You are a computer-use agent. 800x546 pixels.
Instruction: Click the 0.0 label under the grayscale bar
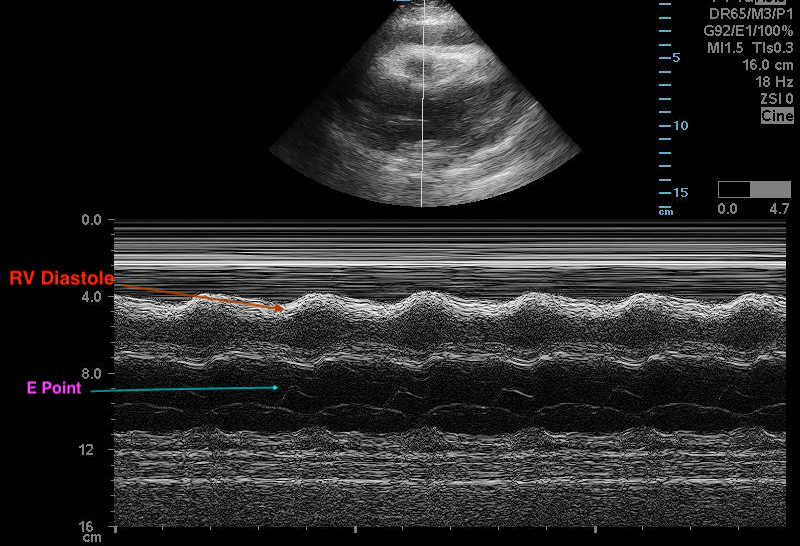[727, 209]
